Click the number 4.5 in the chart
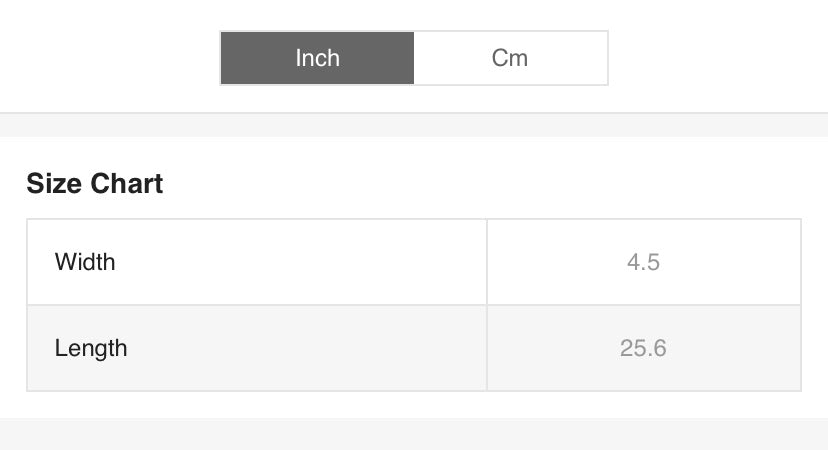The height and width of the screenshot is (450, 828). [643, 262]
